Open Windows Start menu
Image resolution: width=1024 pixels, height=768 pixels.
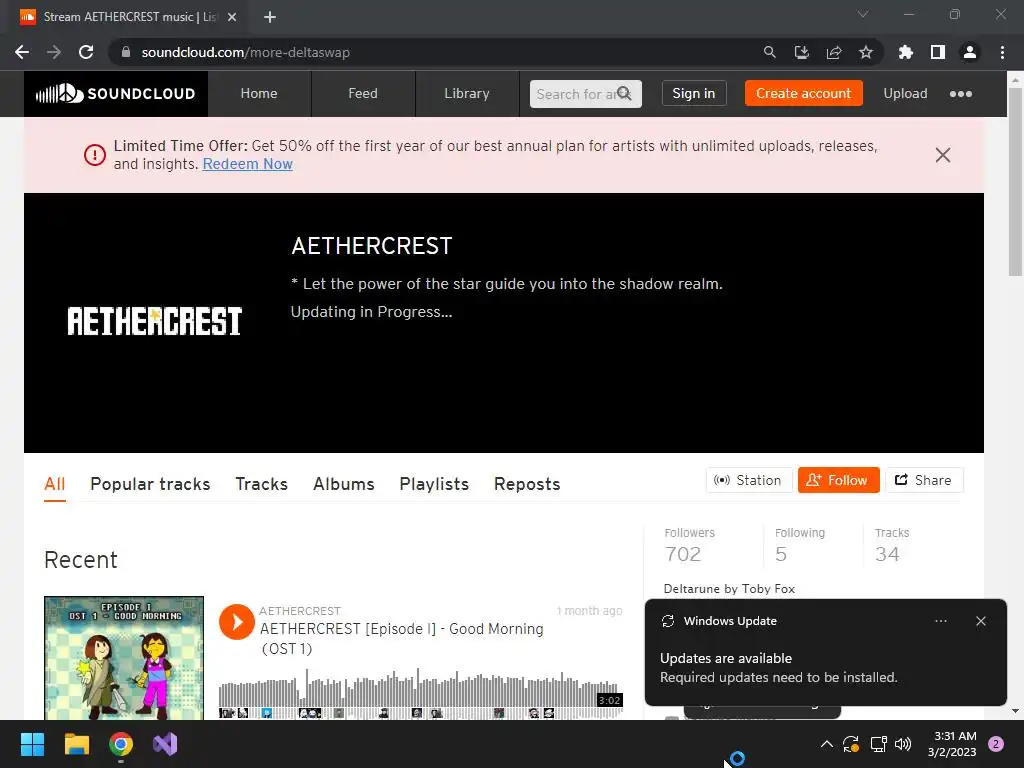tap(32, 744)
